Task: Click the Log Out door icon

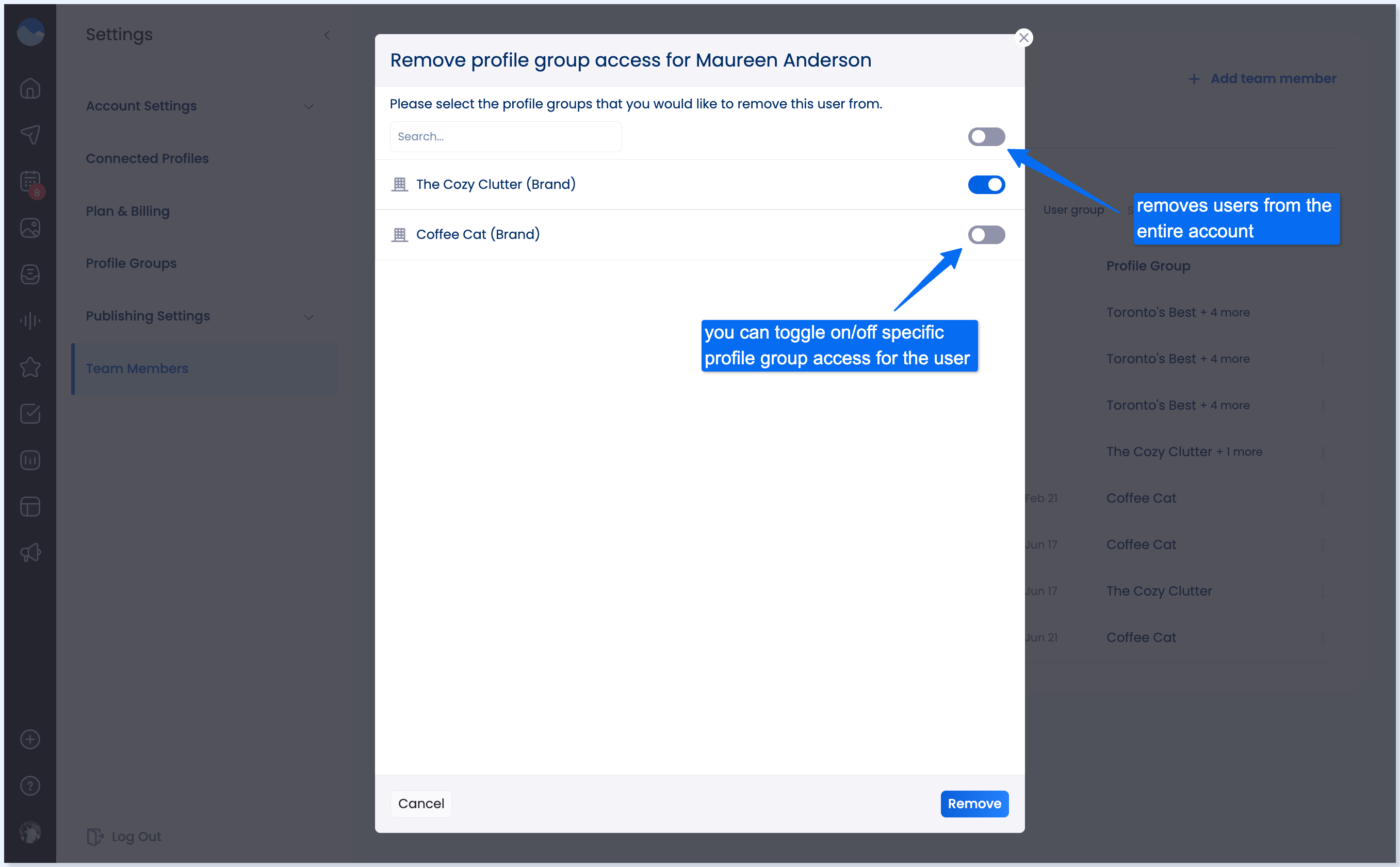Action: (95, 837)
